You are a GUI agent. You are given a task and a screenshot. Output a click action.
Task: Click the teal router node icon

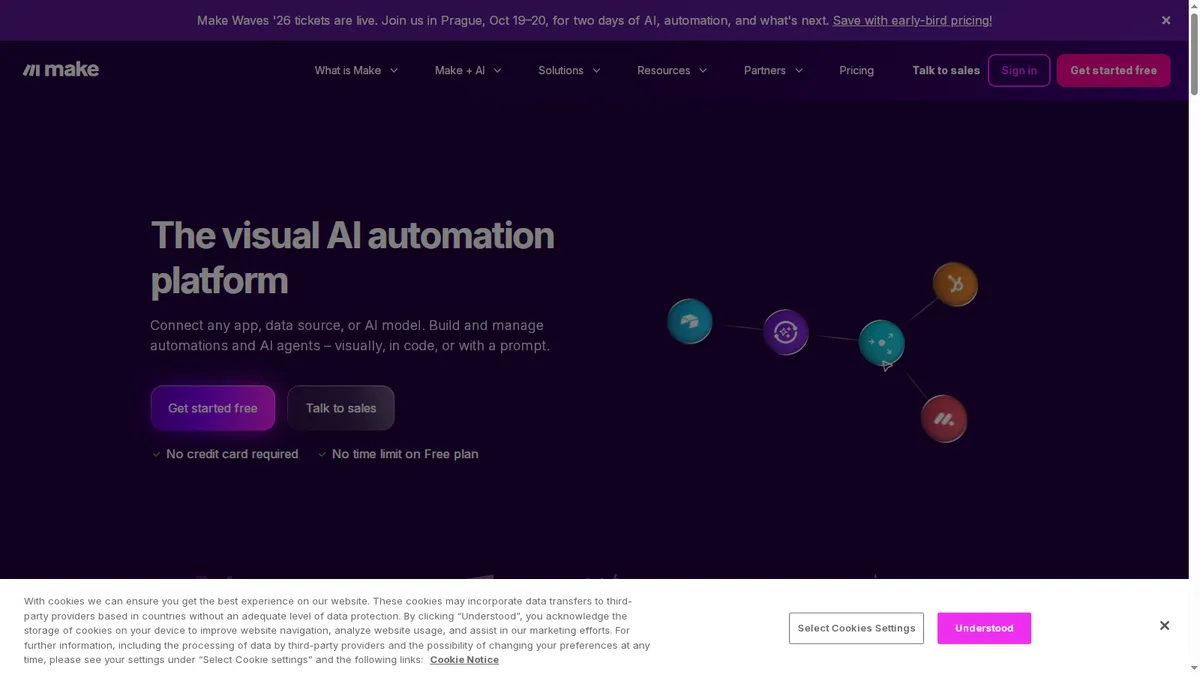click(882, 342)
